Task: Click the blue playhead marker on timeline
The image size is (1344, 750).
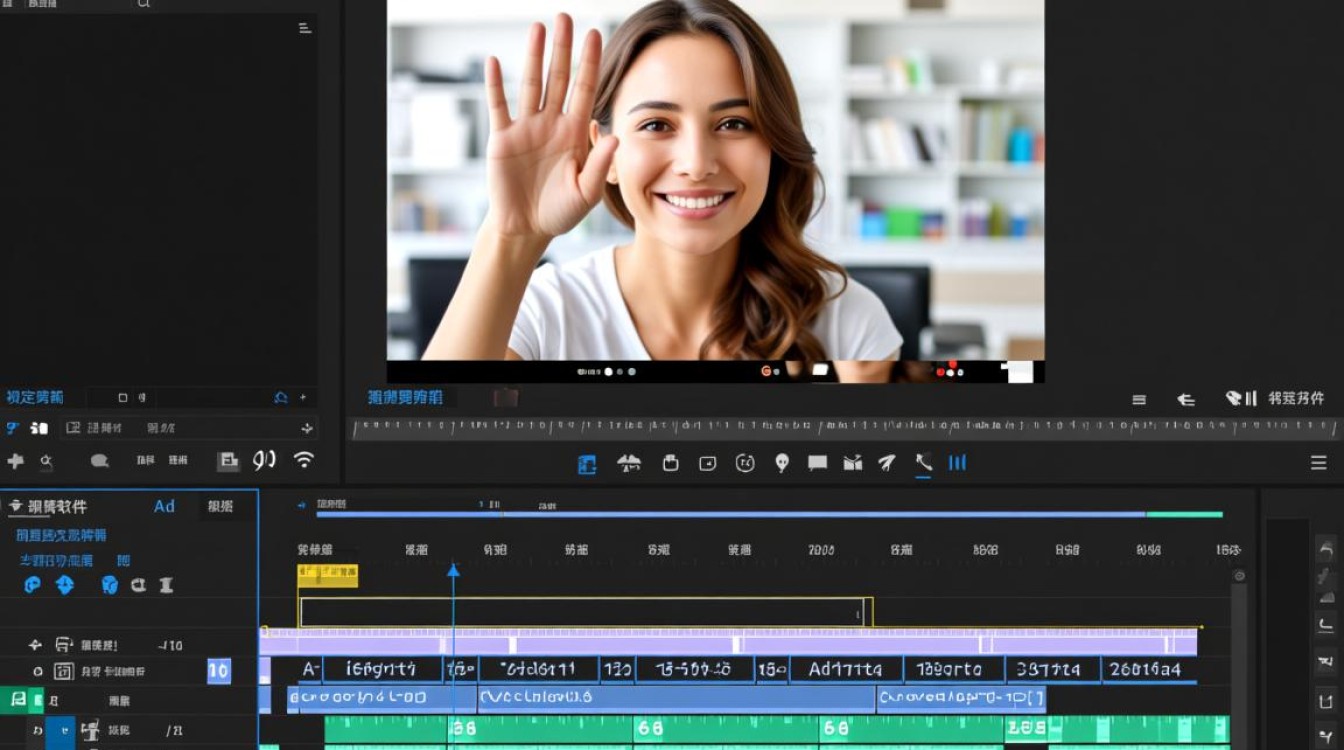Action: tap(453, 570)
